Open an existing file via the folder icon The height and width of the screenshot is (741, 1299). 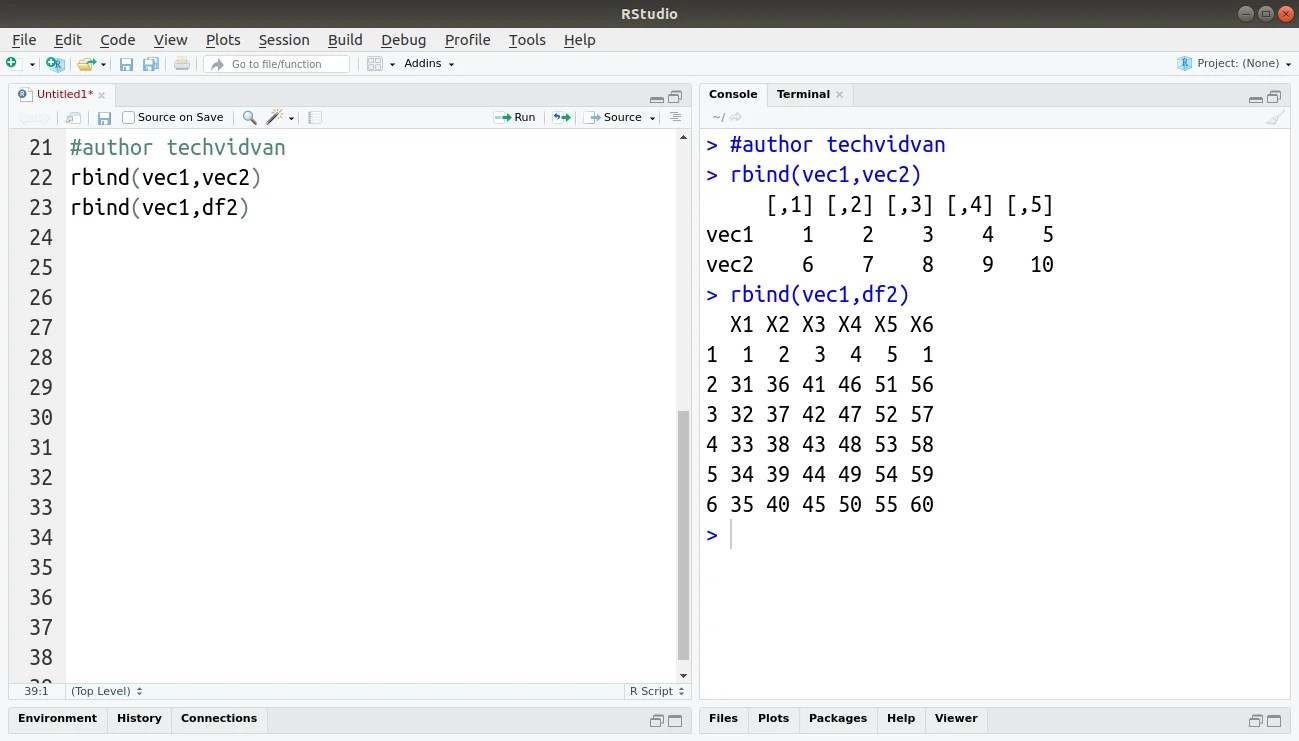coord(86,63)
